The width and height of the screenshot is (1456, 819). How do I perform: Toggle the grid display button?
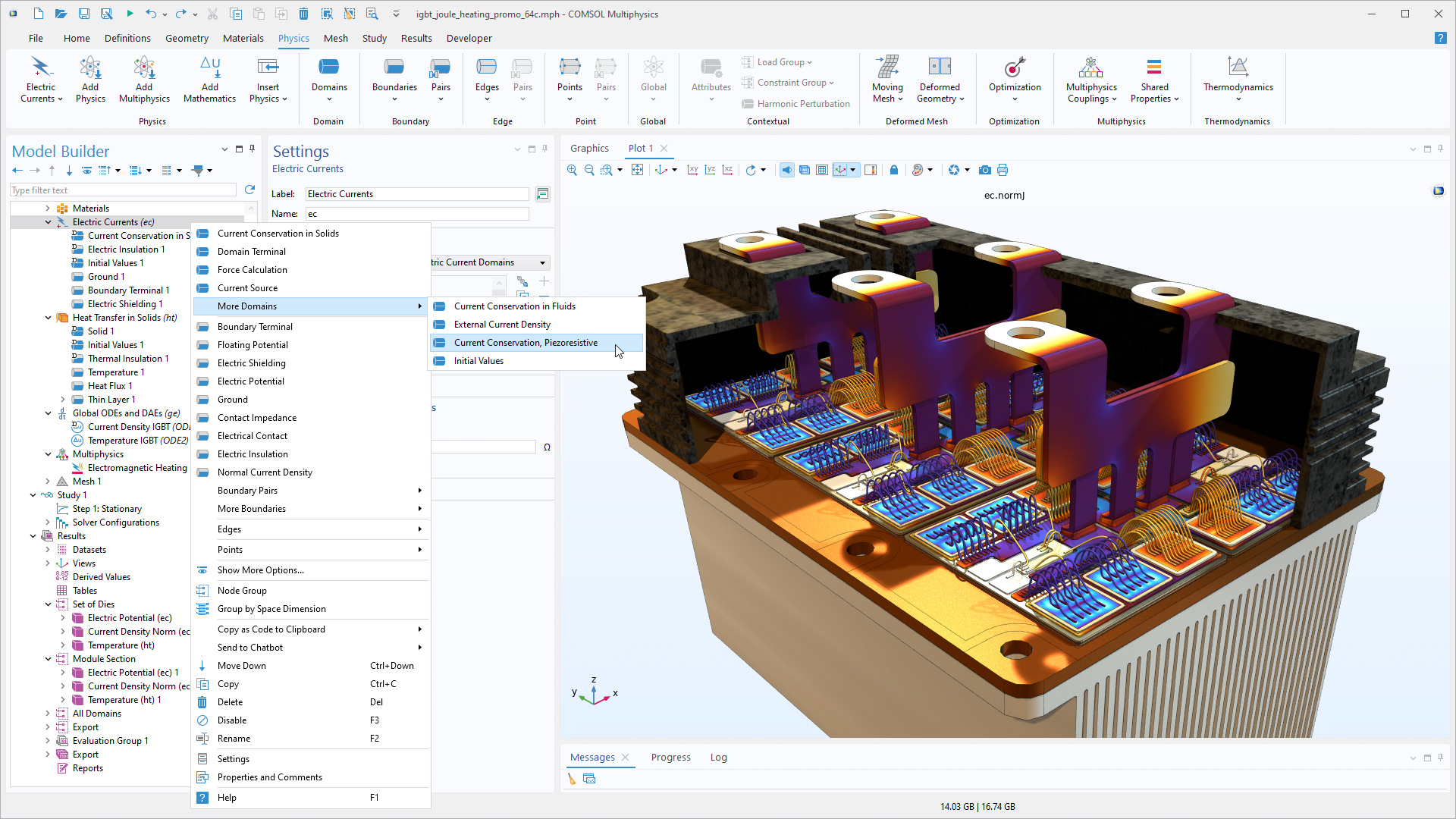(822, 170)
